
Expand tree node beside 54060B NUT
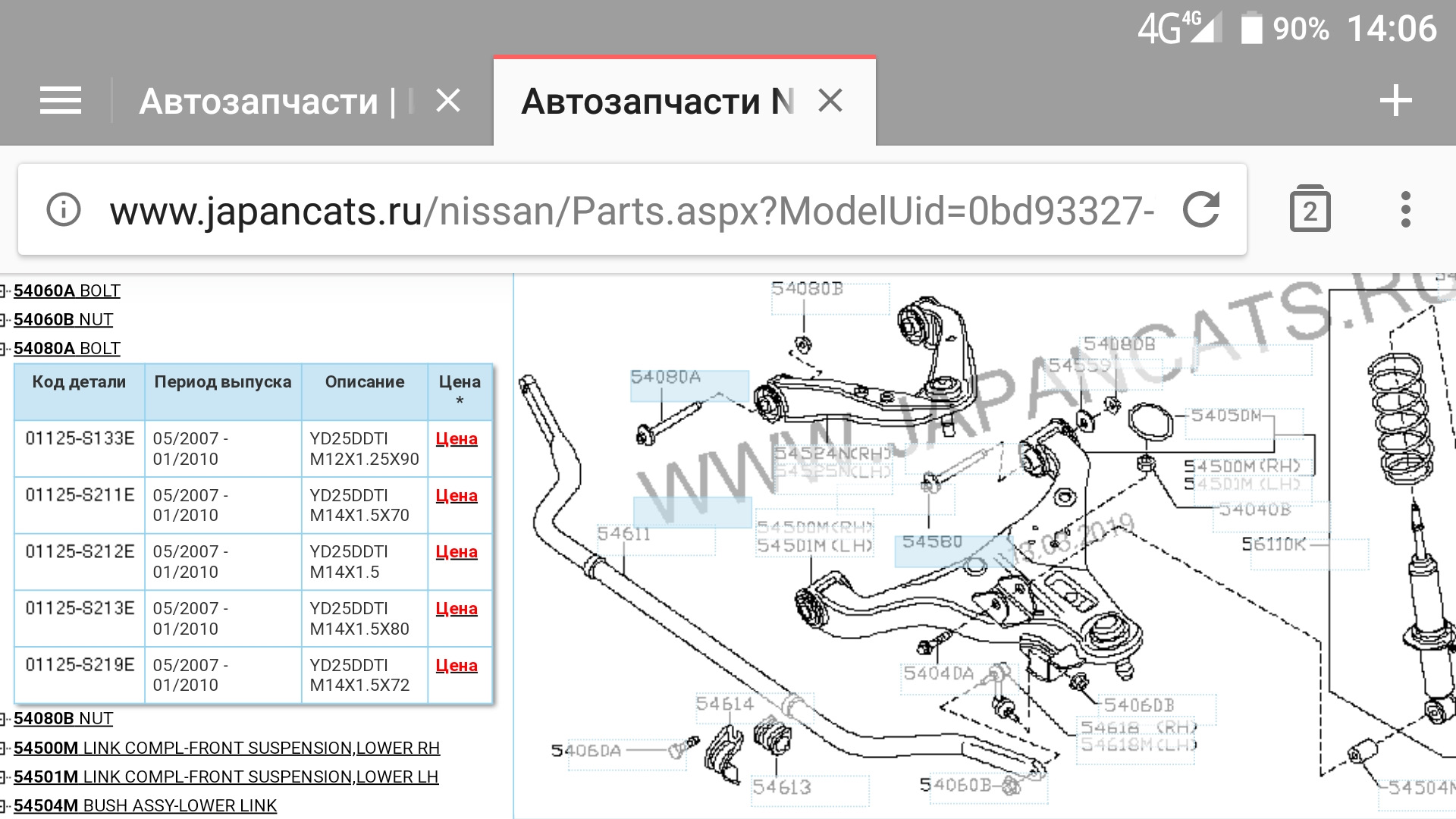pyautogui.click(x=3, y=320)
